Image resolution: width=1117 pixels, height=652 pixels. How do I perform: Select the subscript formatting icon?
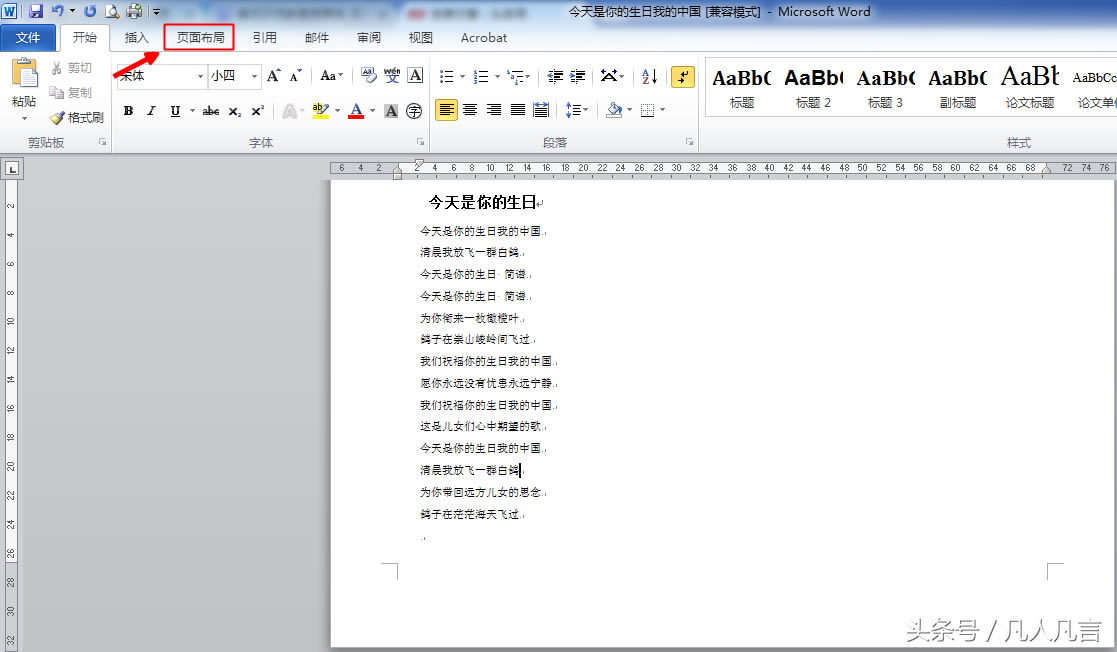pyautogui.click(x=235, y=110)
